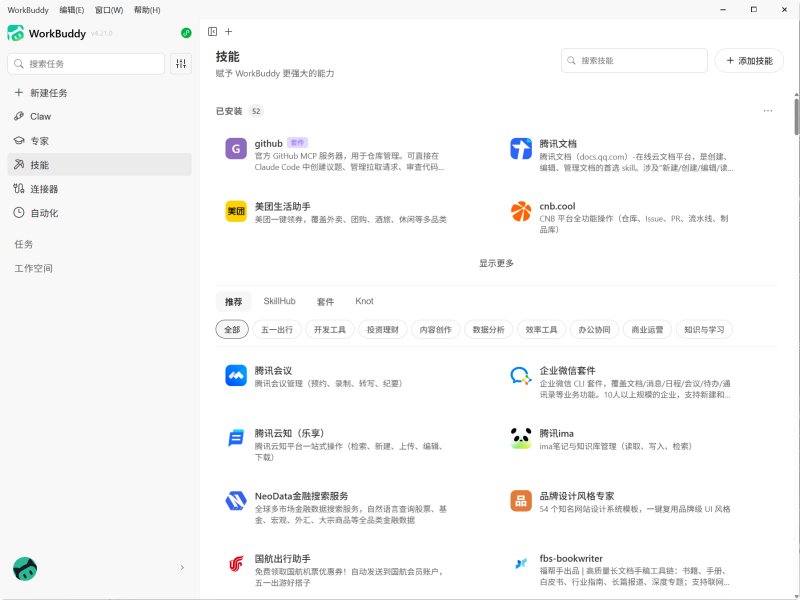Click the WorkBuddy logo icon
Image resolution: width=800 pixels, height=600 pixels.
click(x=15, y=33)
